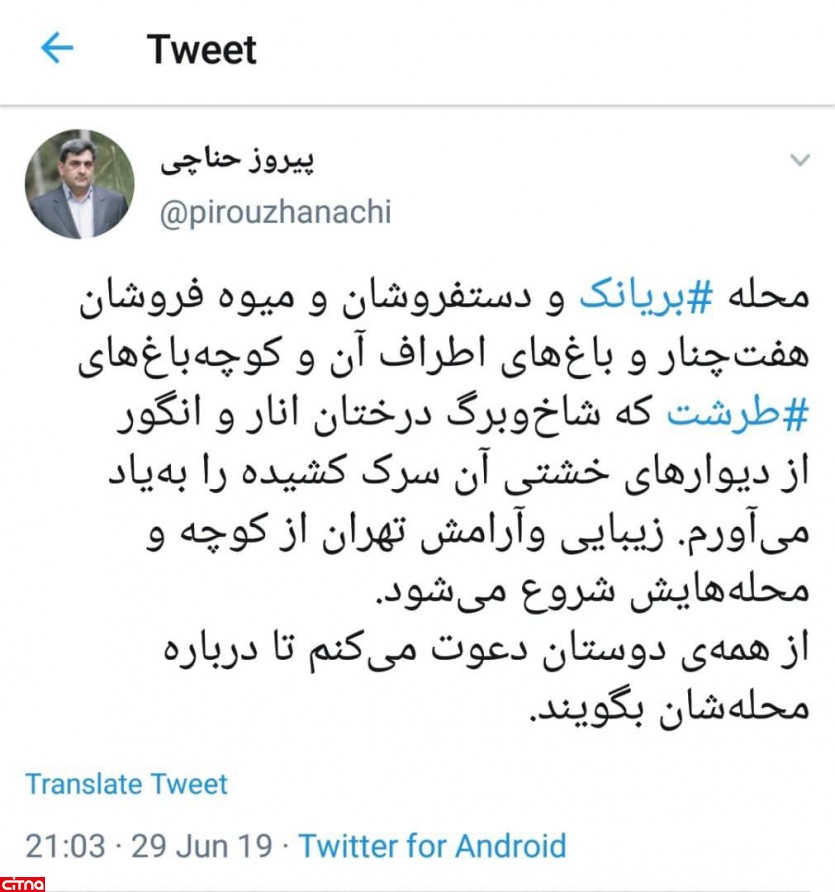Click the tweet timestamp 21:03 · 29 Jun 19
Image resolution: width=835 pixels, height=892 pixels.
click(x=149, y=845)
